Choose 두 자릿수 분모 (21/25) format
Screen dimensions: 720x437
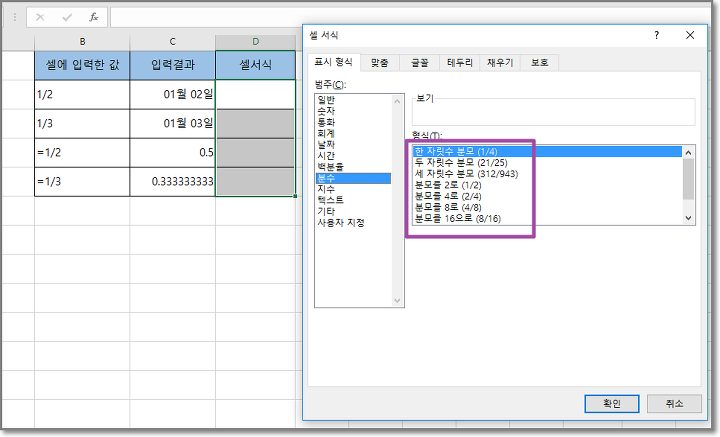coord(547,162)
